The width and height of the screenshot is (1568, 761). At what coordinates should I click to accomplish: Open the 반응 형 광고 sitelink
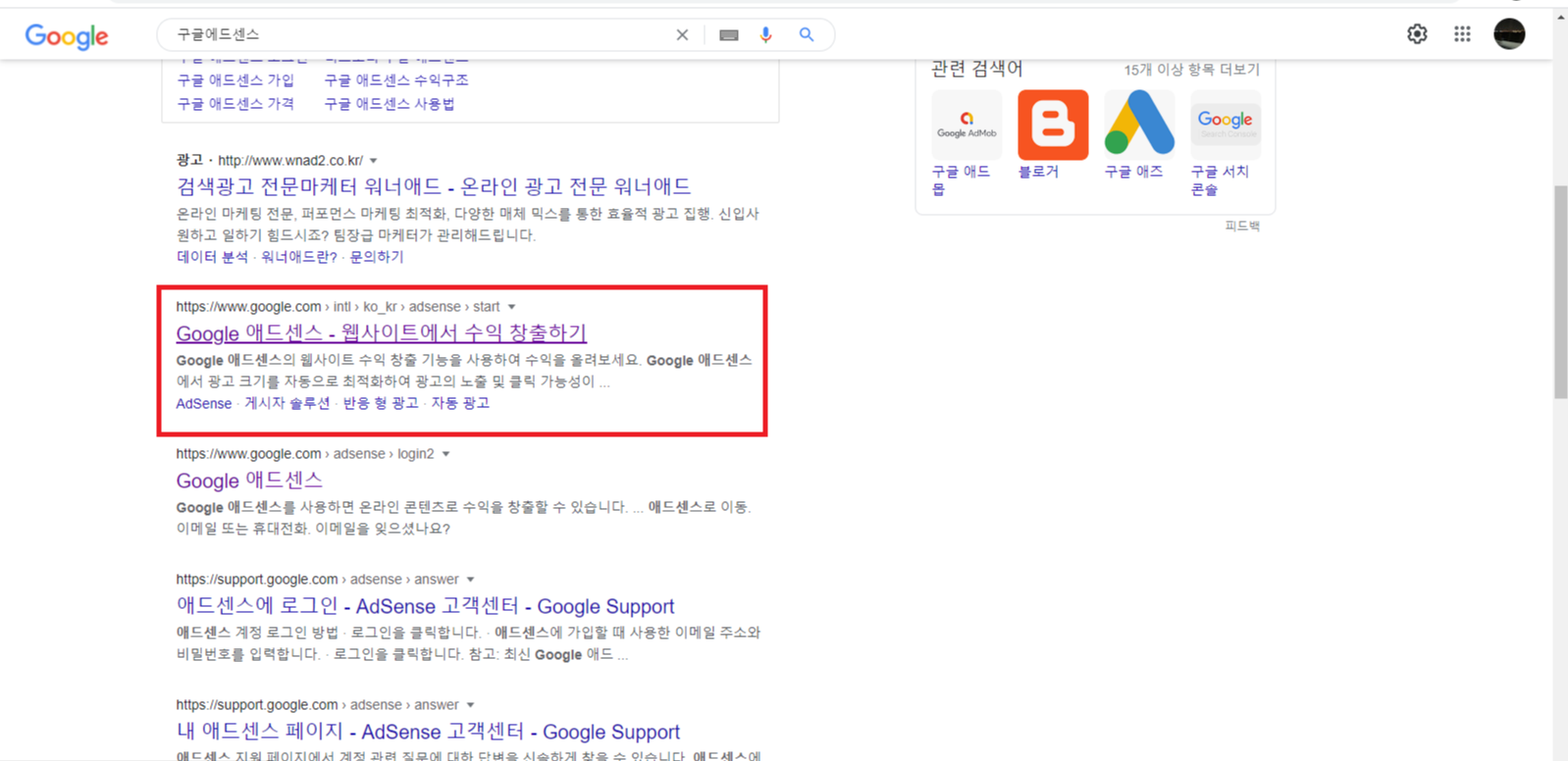click(381, 403)
